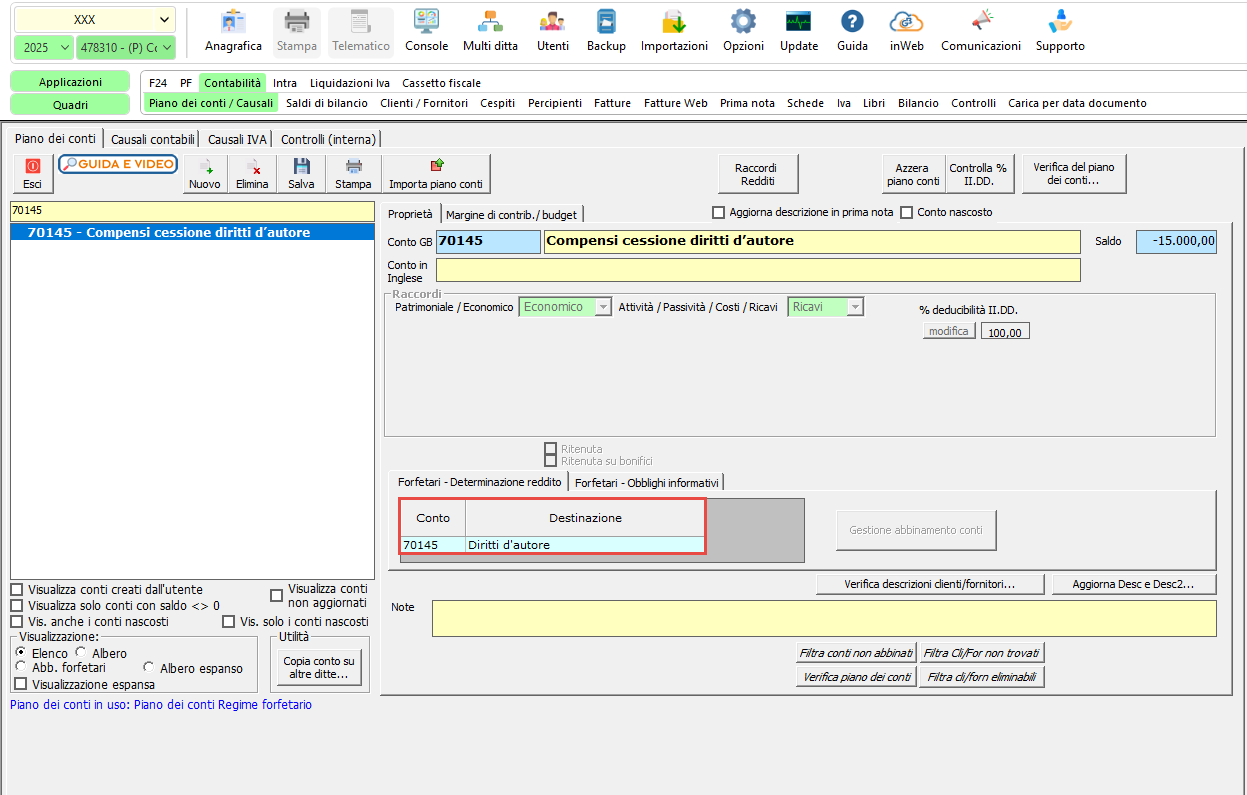Start the Backup tool
The height and width of the screenshot is (795, 1247).
click(606, 32)
